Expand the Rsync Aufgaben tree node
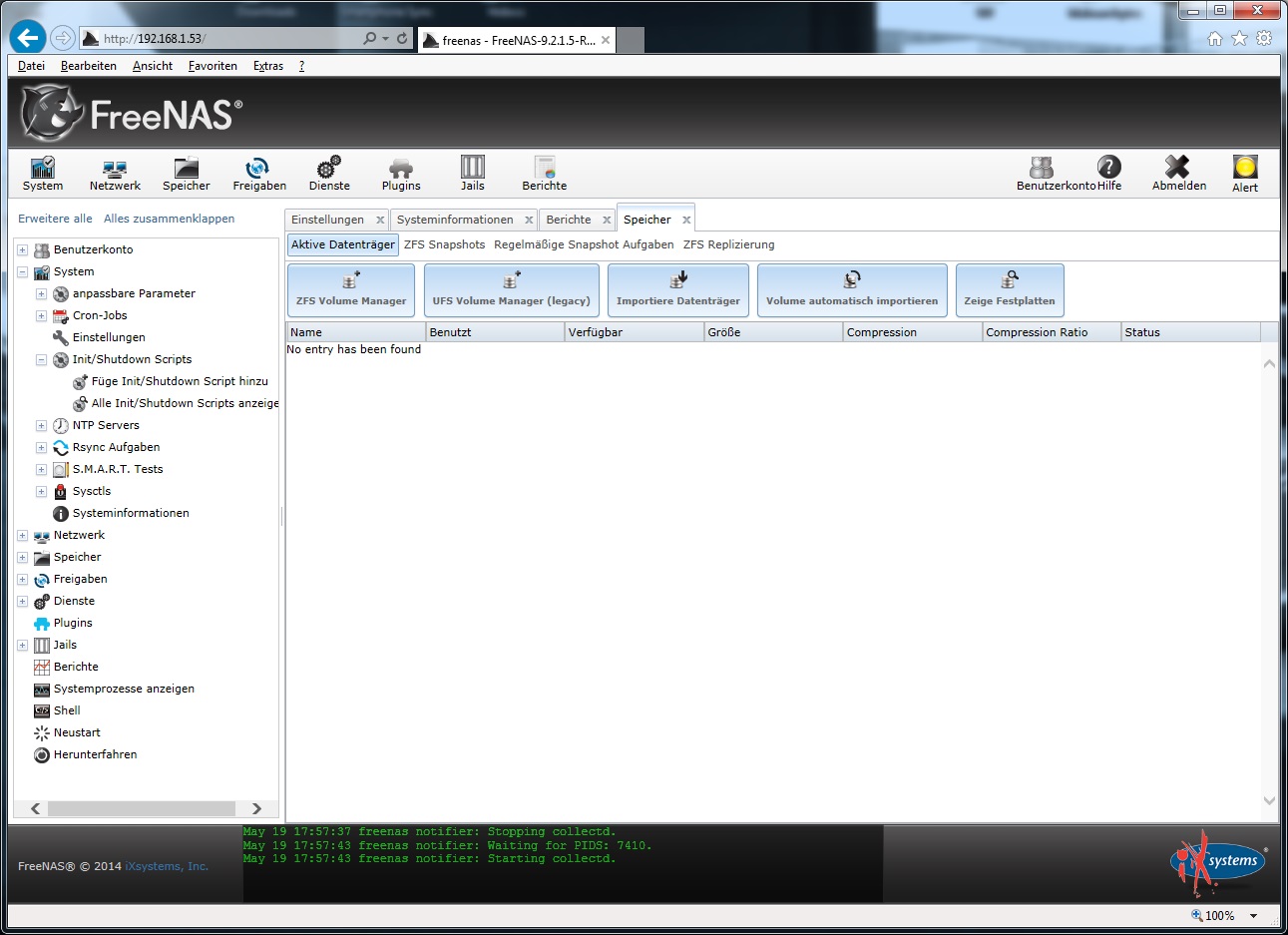 pos(41,447)
